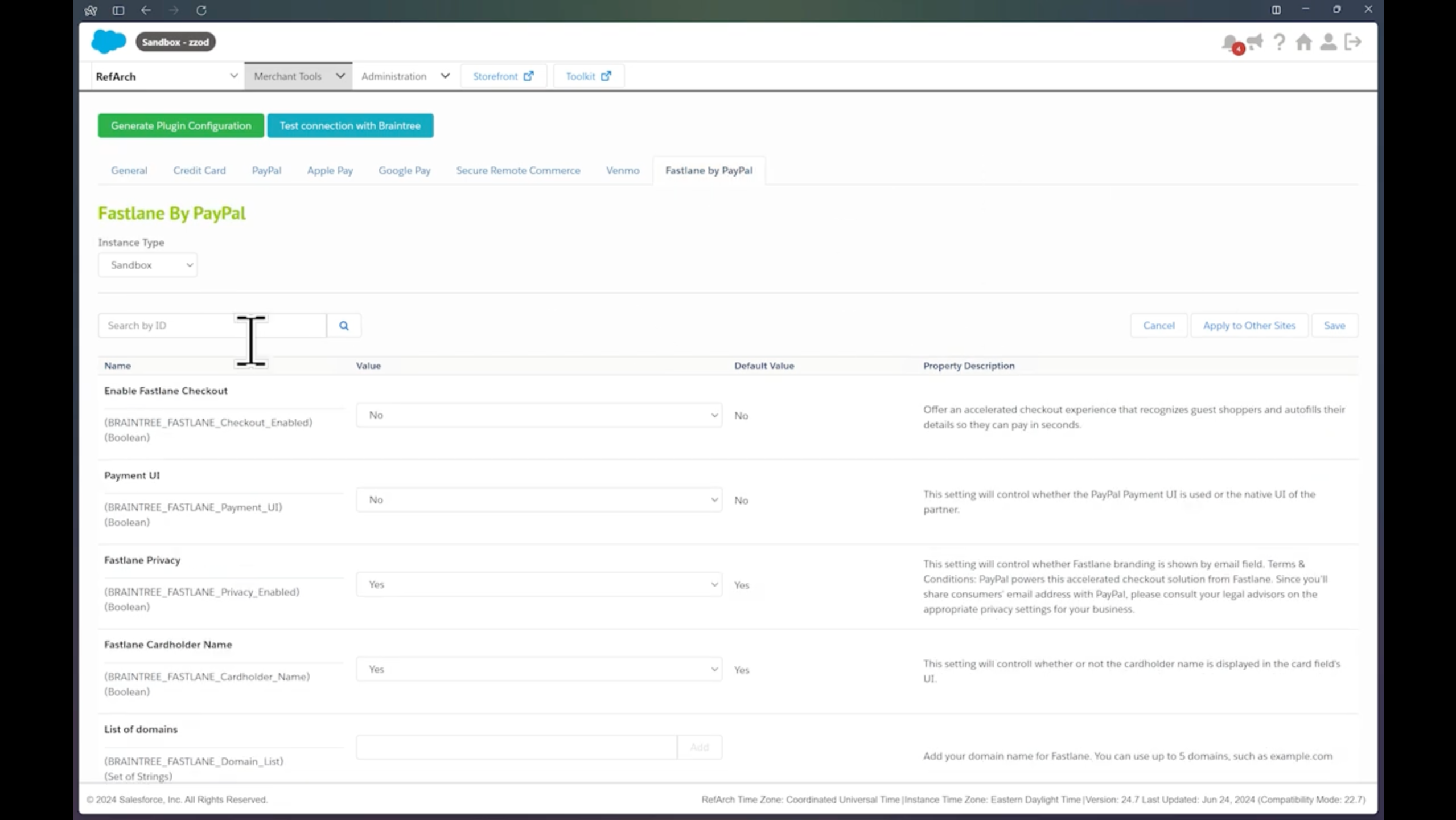Open the Merchant Tools menu
The image size is (1456, 820).
pyautogui.click(x=298, y=76)
